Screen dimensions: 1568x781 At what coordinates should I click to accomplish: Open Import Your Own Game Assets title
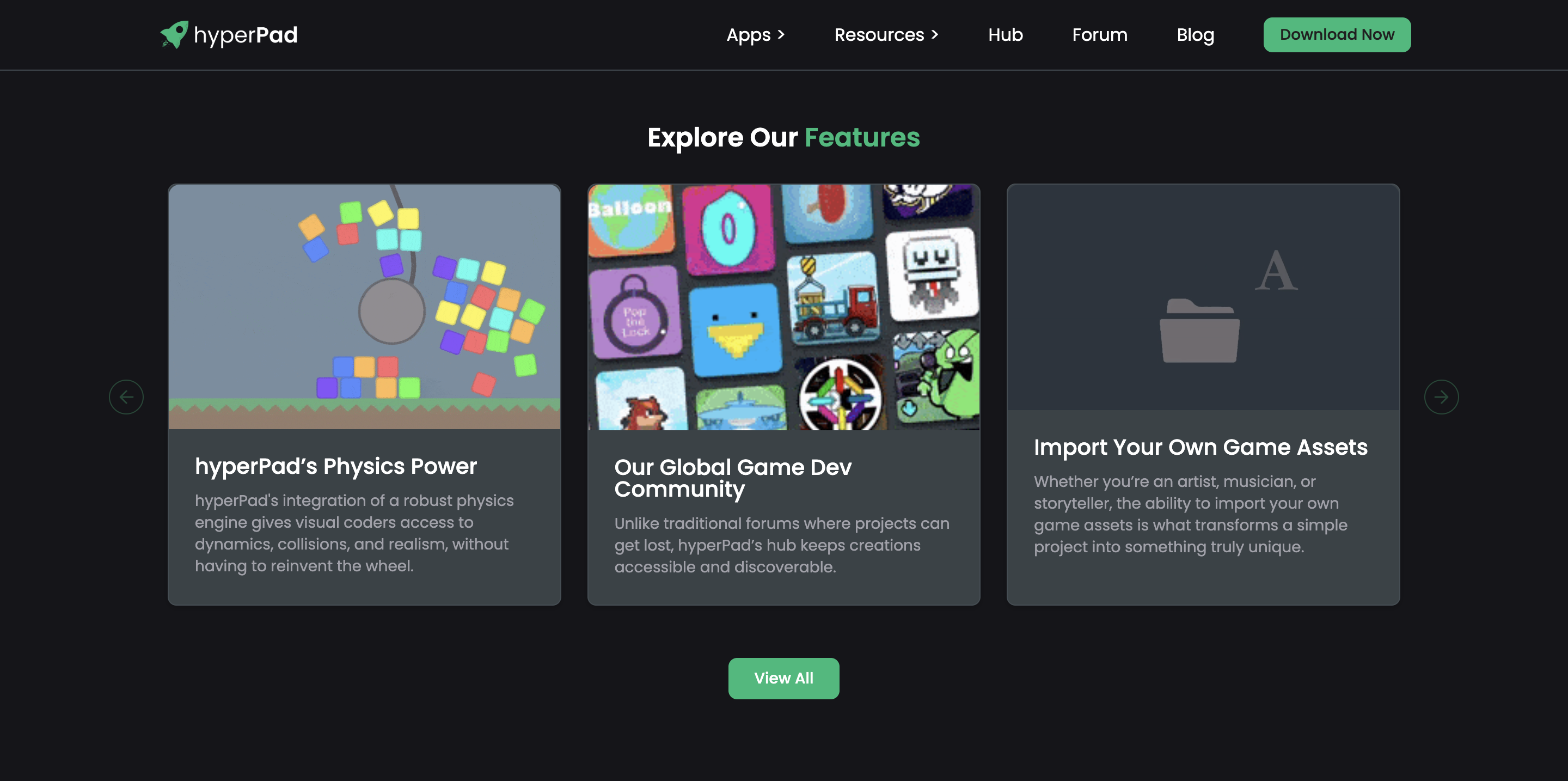(x=1200, y=448)
